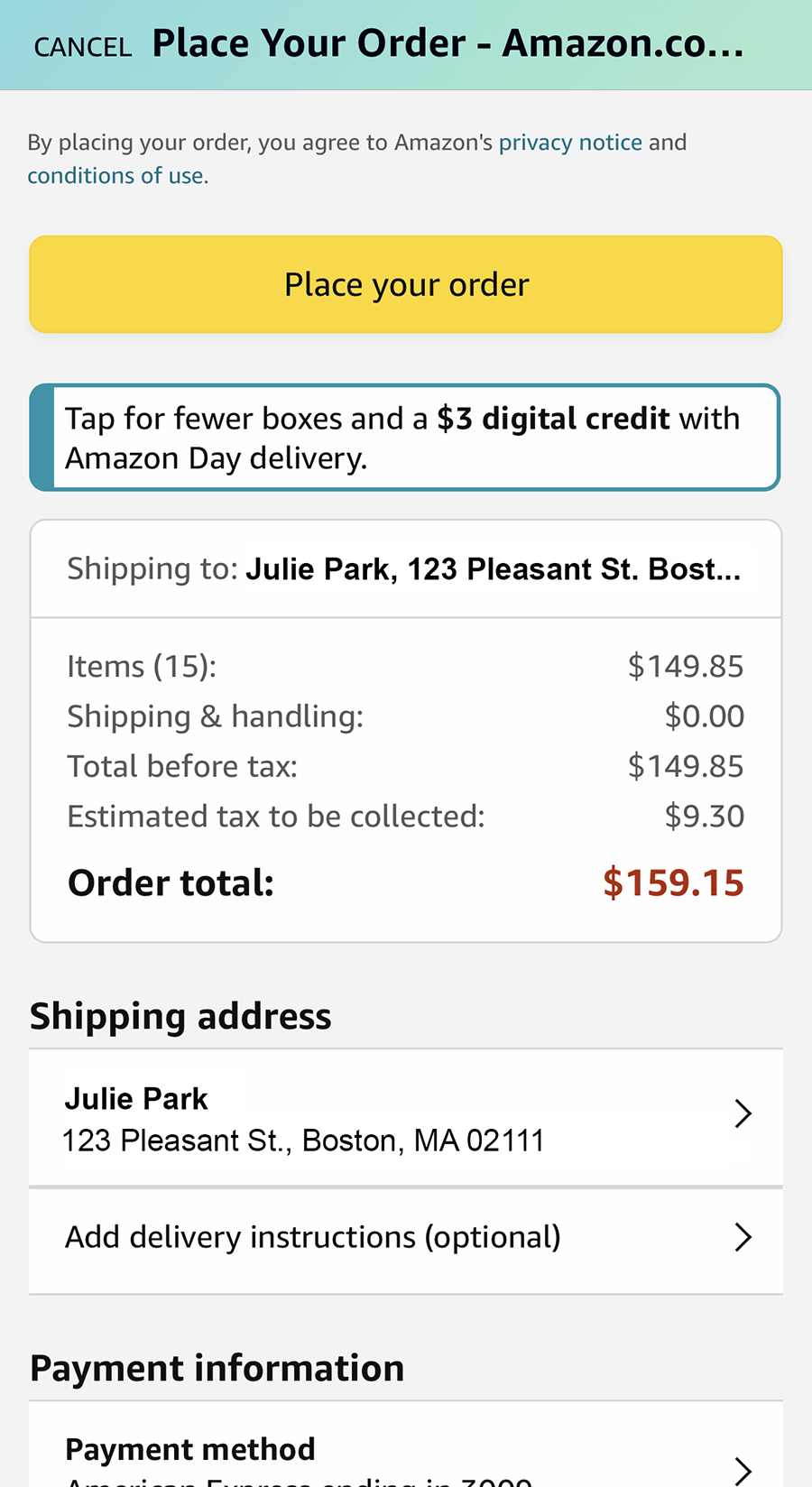Image resolution: width=812 pixels, height=1487 pixels.
Task: Click the Place Your Order page title
Action: click(448, 43)
